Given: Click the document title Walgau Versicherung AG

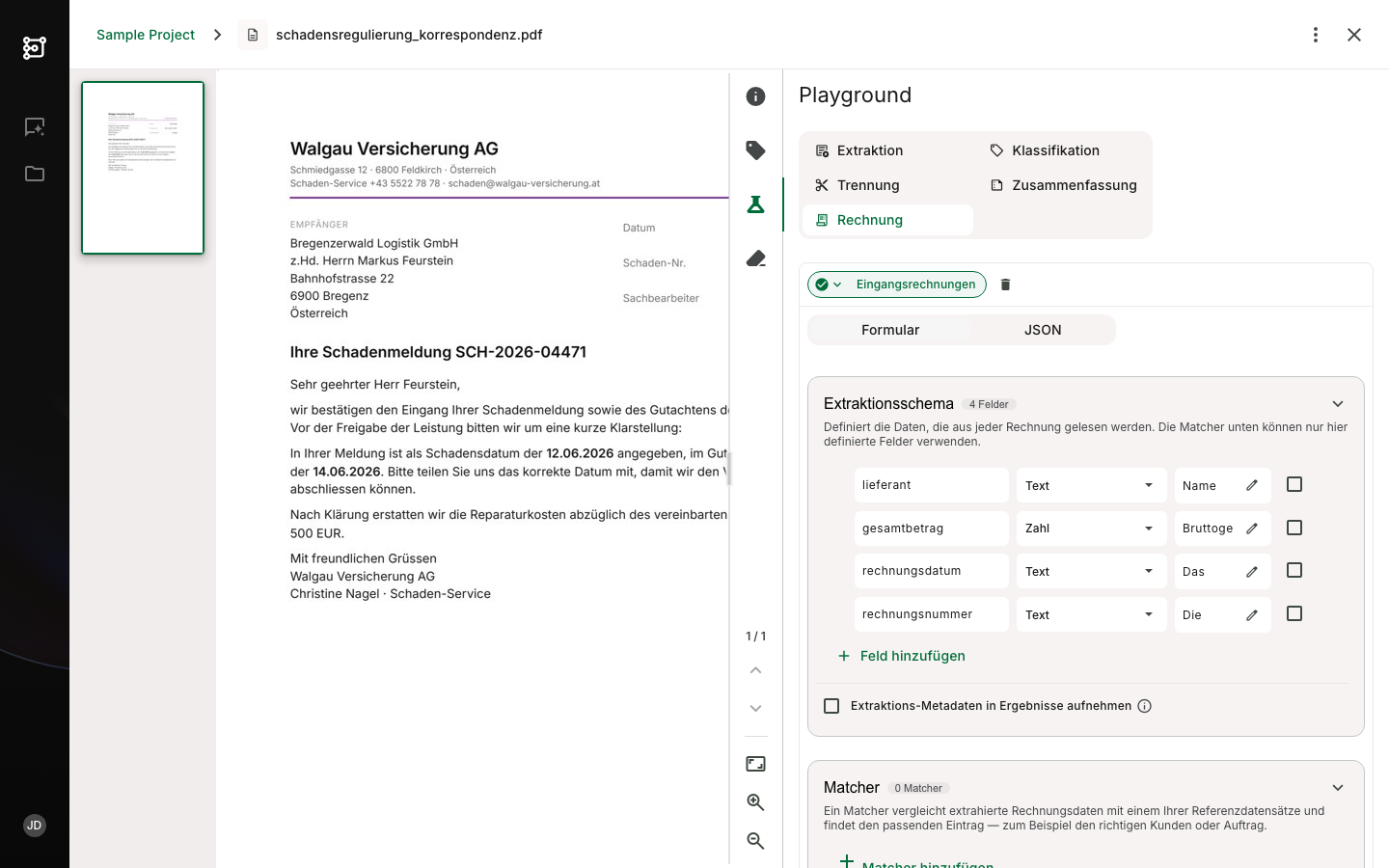Looking at the screenshot, I should click(x=395, y=149).
